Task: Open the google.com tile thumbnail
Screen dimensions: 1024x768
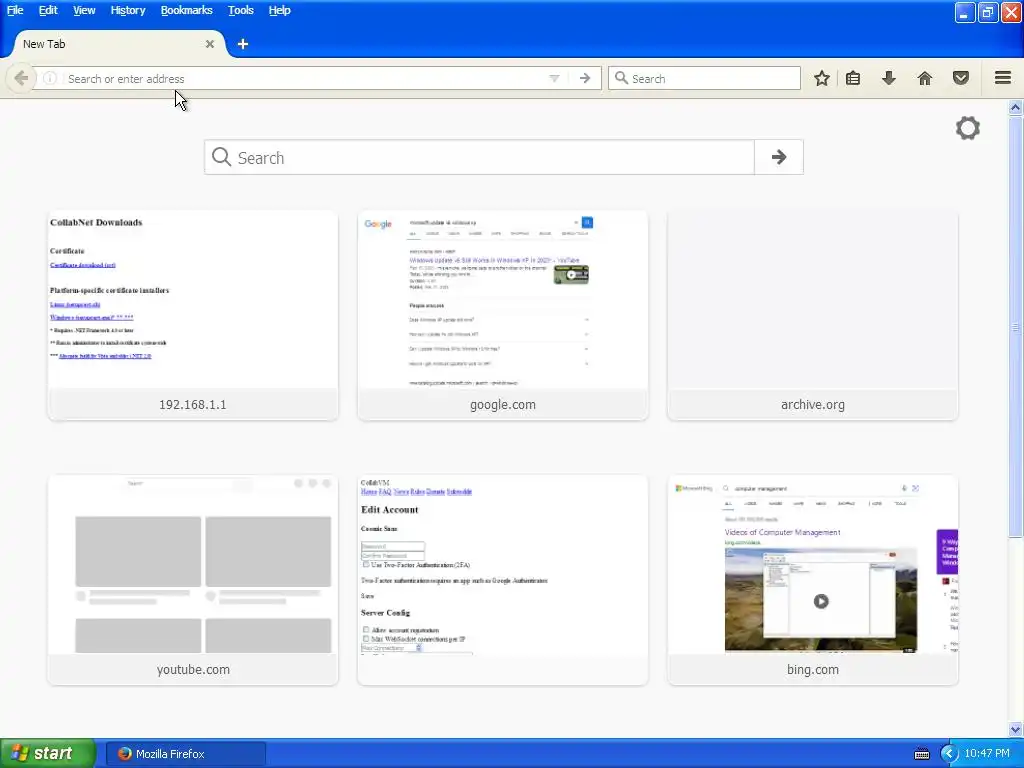Action: click(503, 300)
